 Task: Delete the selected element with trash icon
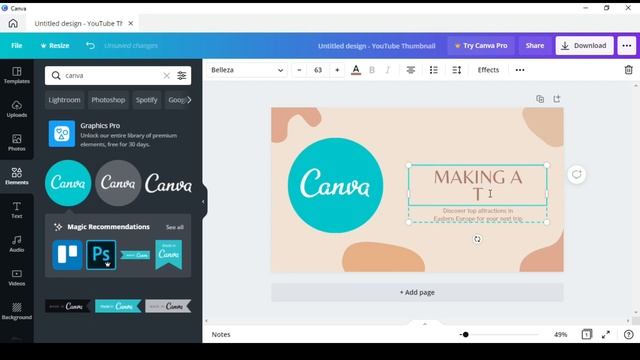click(x=629, y=70)
